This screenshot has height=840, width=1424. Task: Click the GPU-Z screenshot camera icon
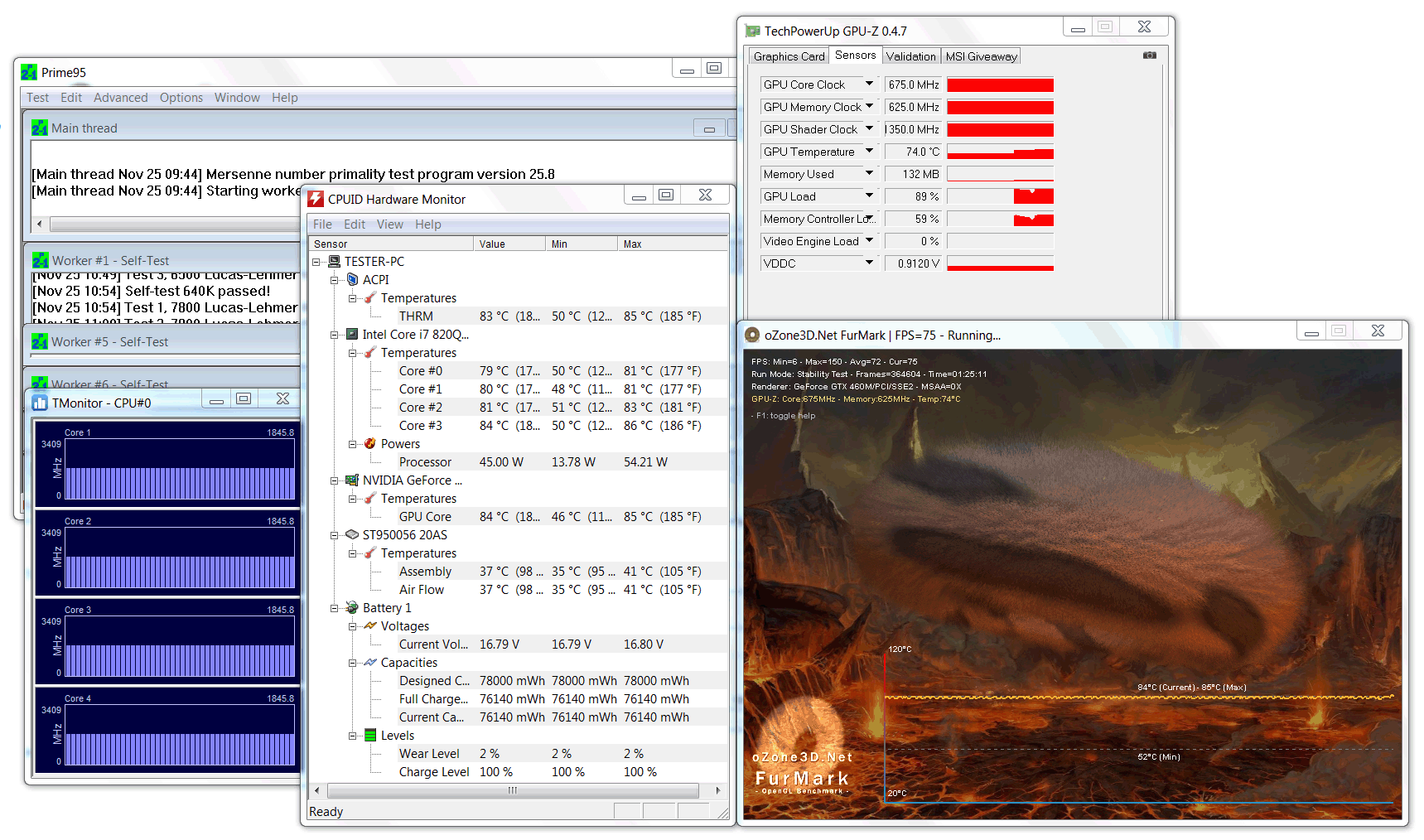[x=1150, y=56]
